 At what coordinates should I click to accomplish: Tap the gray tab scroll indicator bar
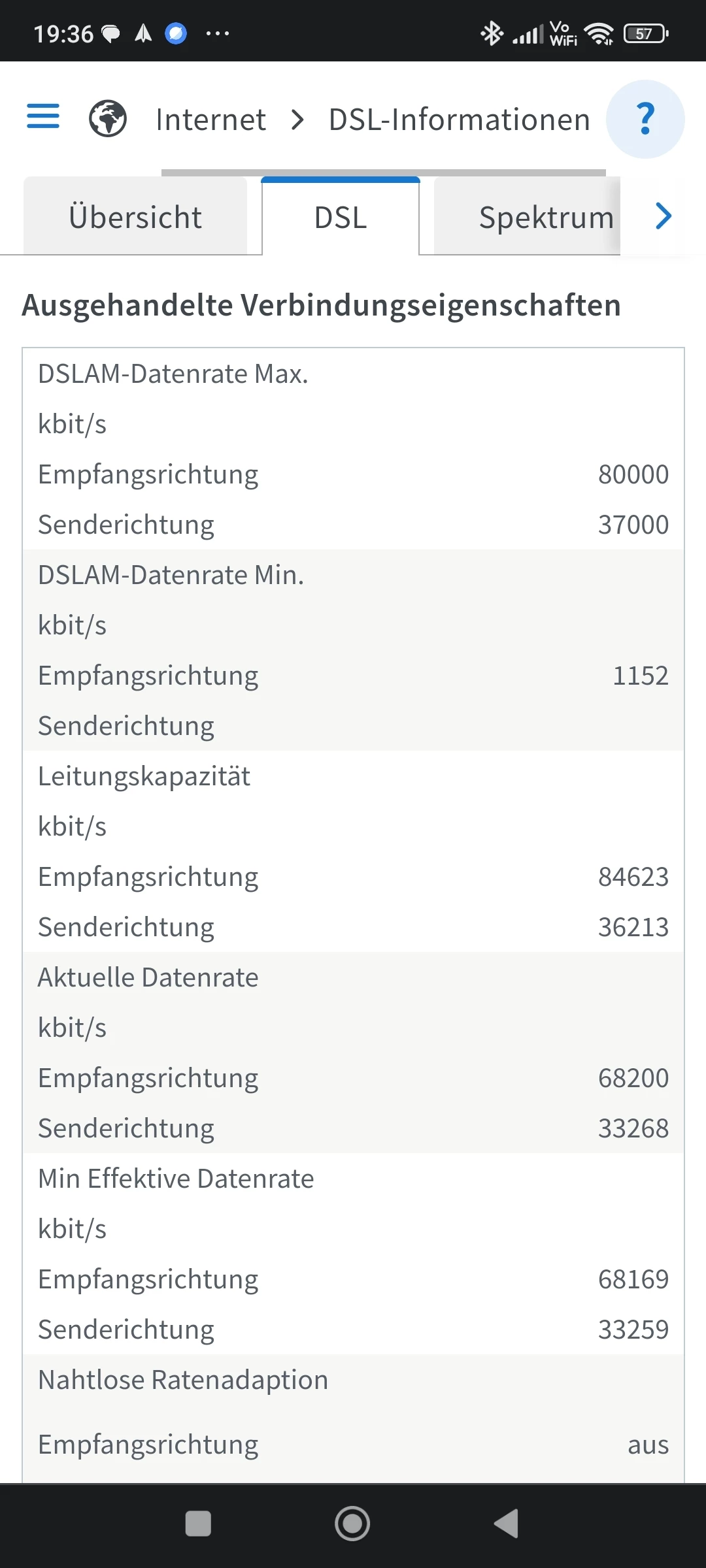[383, 173]
